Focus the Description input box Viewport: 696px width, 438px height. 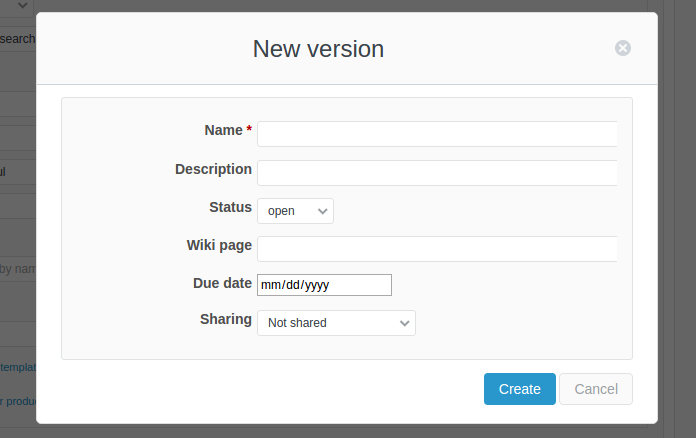(437, 172)
